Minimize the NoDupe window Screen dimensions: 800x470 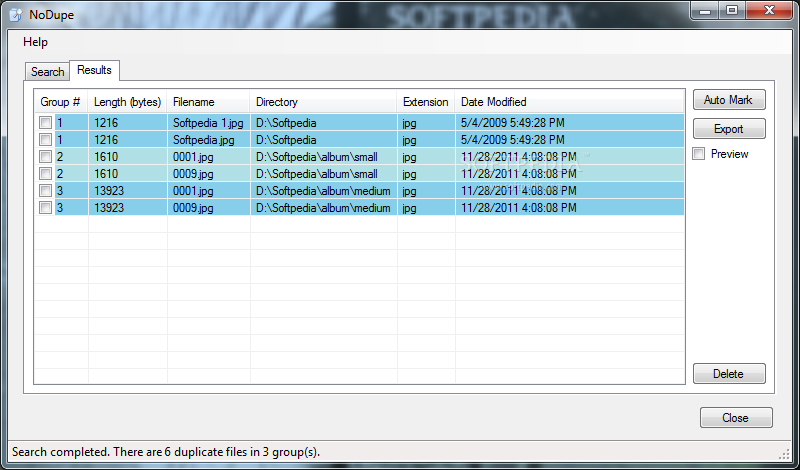(706, 10)
